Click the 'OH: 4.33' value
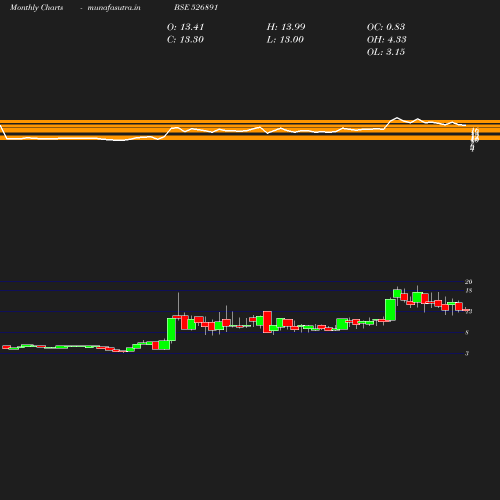Image resolution: width=500 pixels, height=500 pixels. click(387, 40)
